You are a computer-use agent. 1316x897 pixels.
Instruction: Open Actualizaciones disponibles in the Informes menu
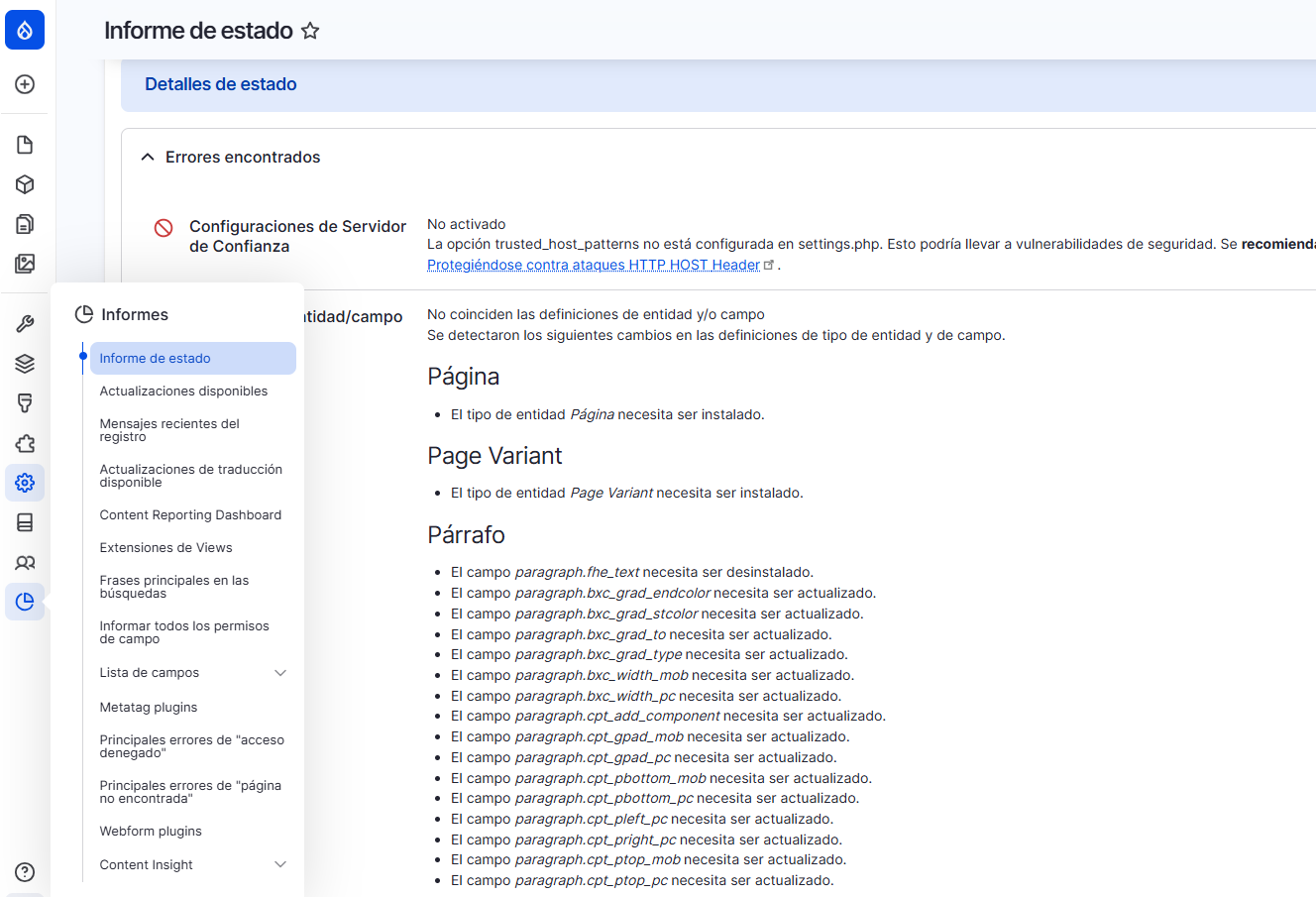(x=182, y=391)
